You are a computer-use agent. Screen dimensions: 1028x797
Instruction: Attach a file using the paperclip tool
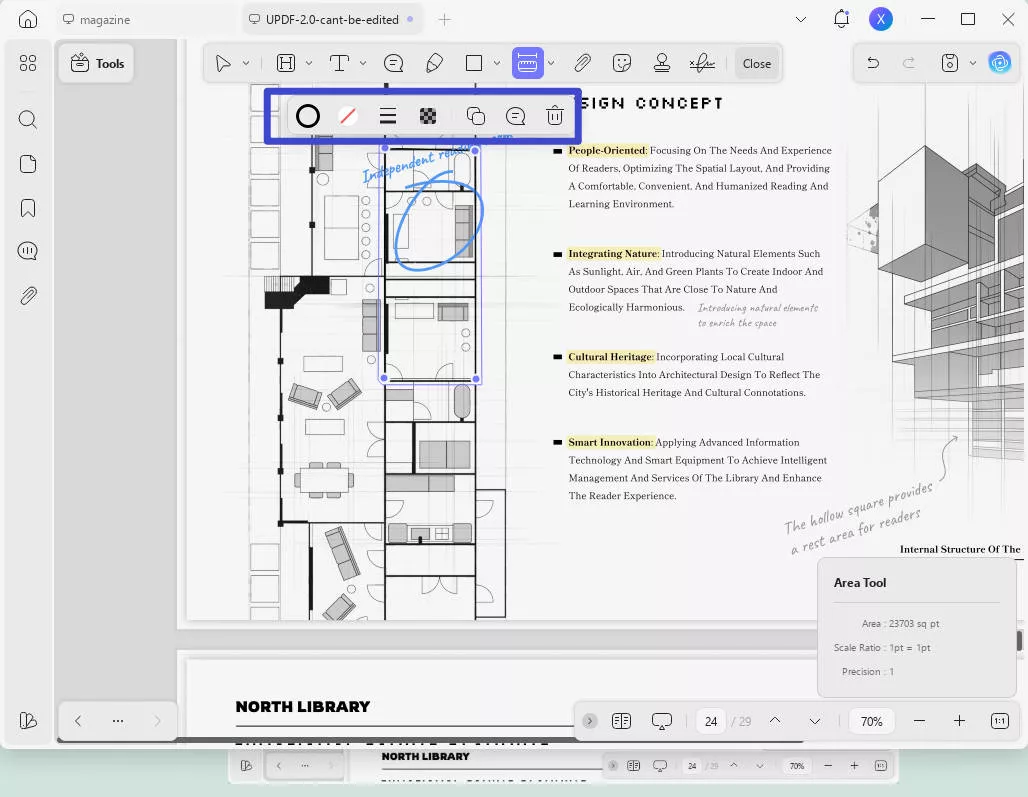tap(582, 62)
